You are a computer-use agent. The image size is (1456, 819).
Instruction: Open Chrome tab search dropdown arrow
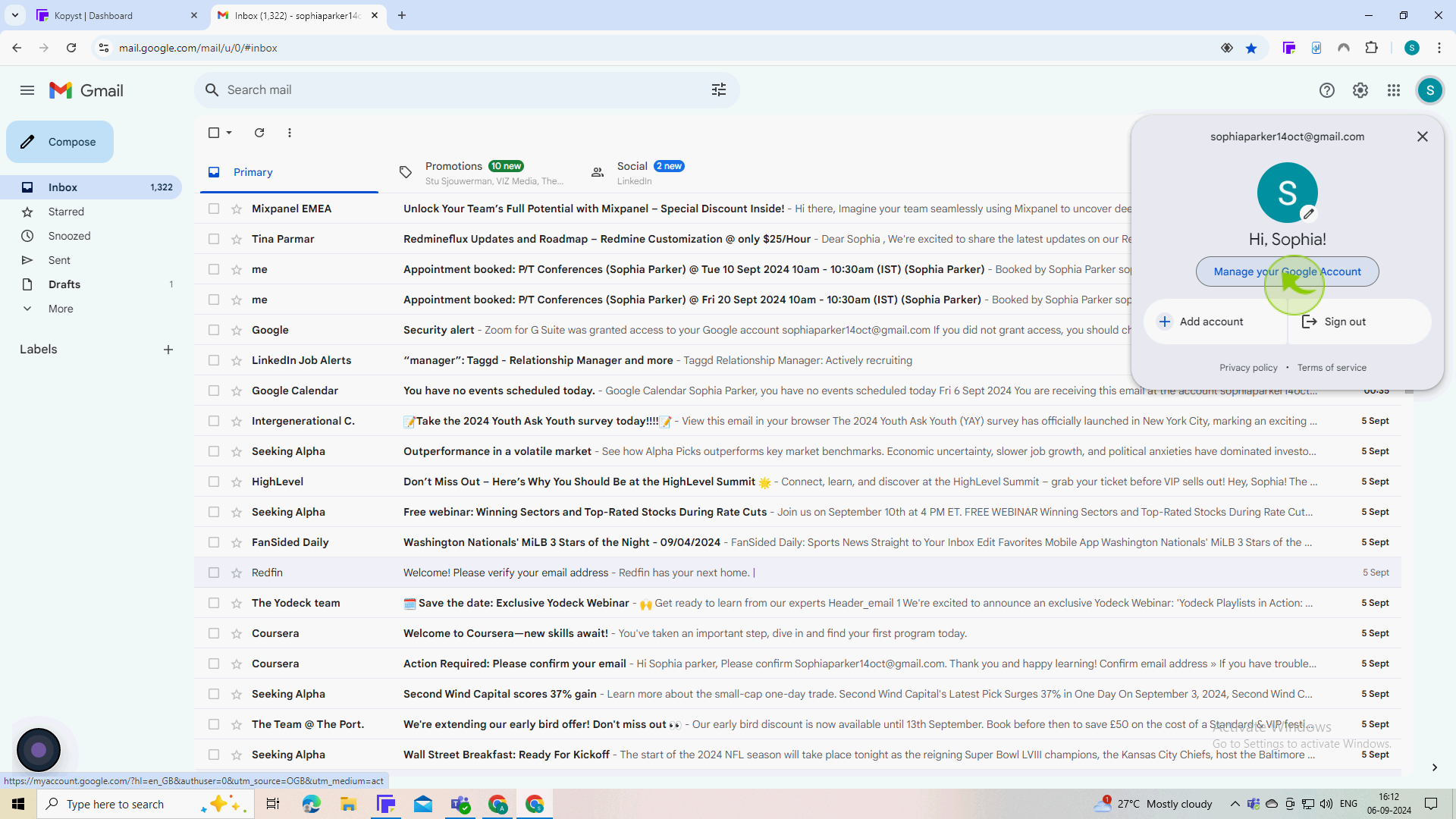click(15, 15)
